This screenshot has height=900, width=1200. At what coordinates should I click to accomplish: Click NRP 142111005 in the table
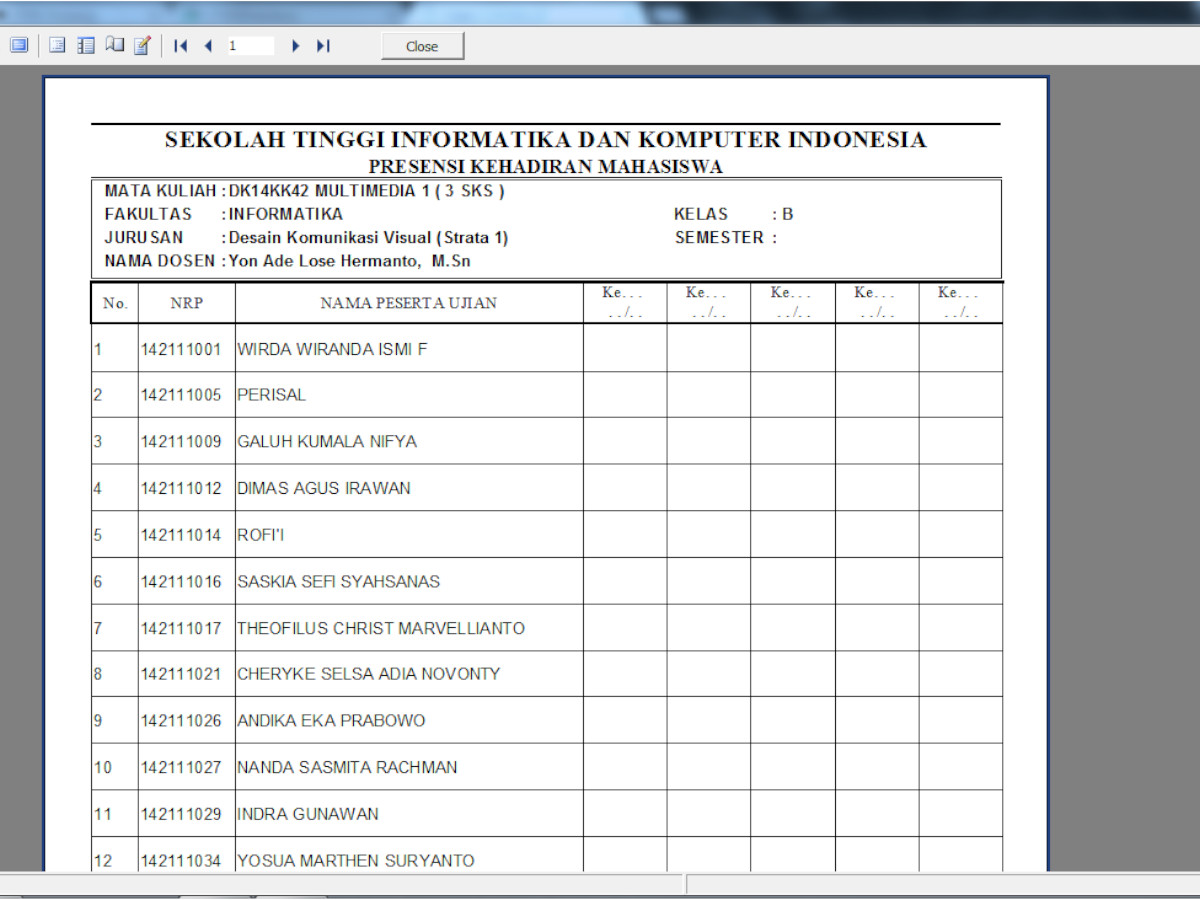(181, 395)
